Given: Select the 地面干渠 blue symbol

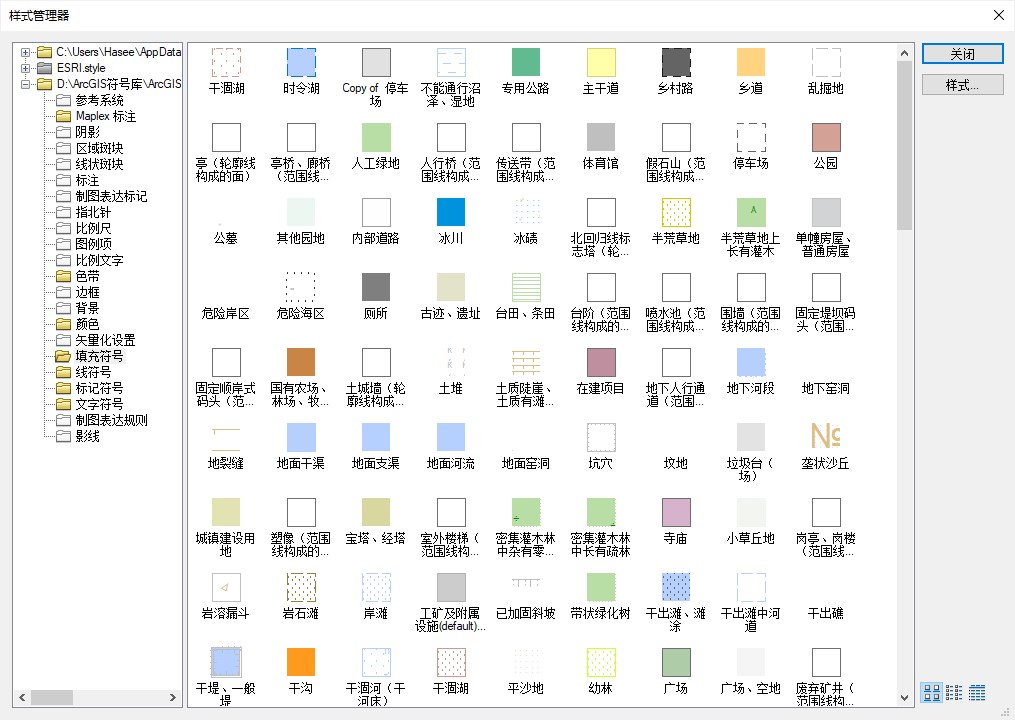Looking at the screenshot, I should (301, 438).
